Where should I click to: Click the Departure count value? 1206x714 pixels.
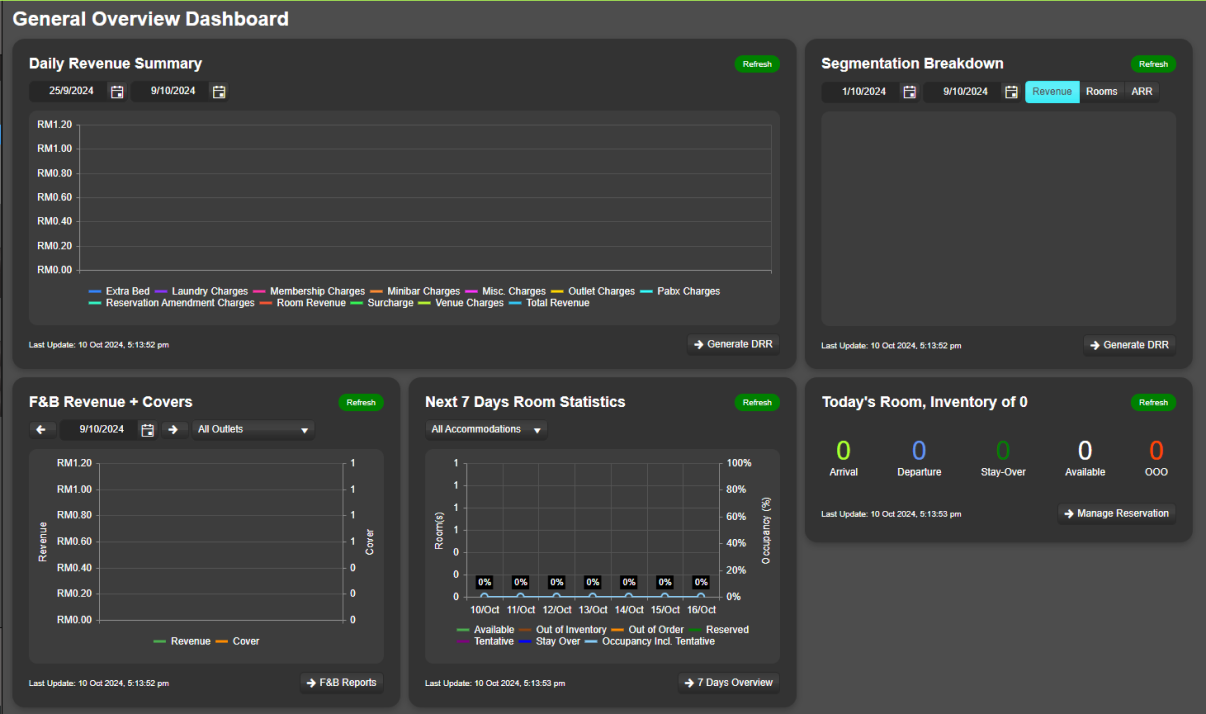point(919,451)
